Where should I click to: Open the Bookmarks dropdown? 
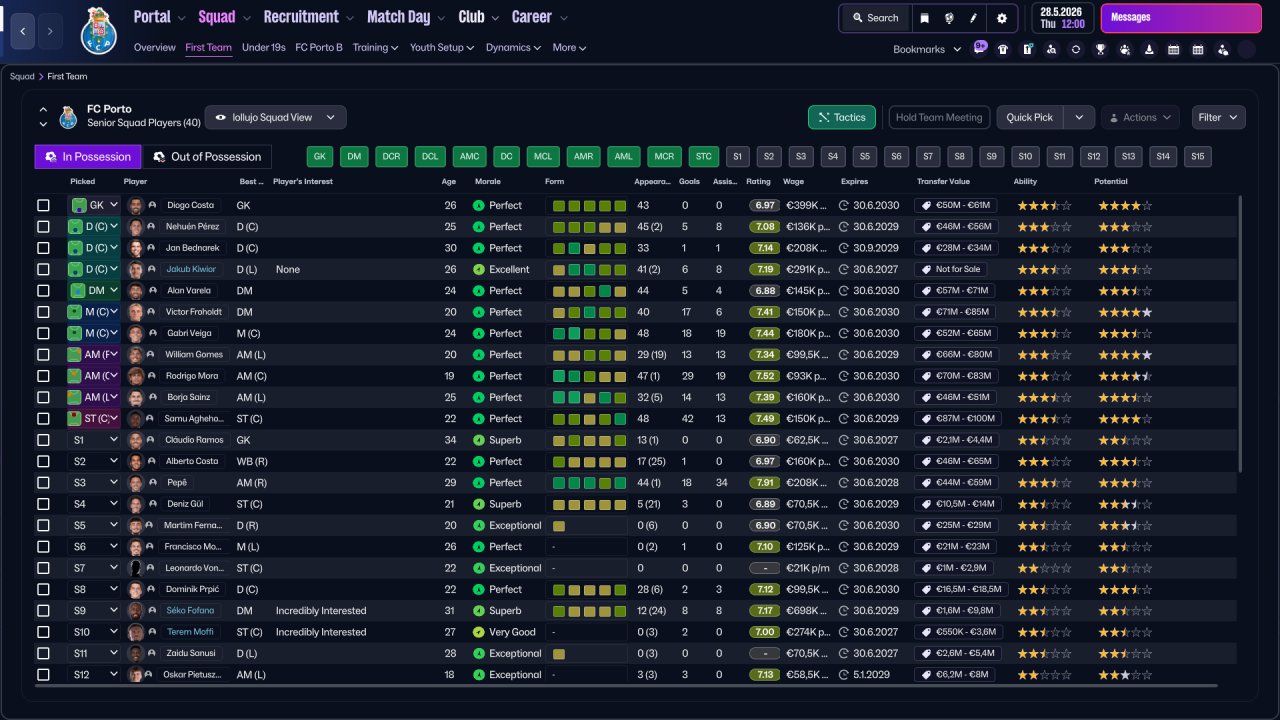(x=927, y=49)
